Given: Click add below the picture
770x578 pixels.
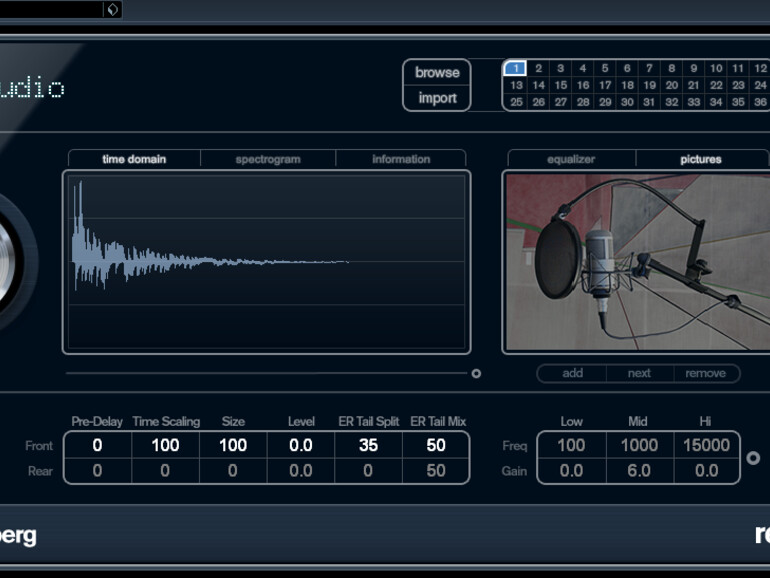Looking at the screenshot, I should tap(572, 373).
